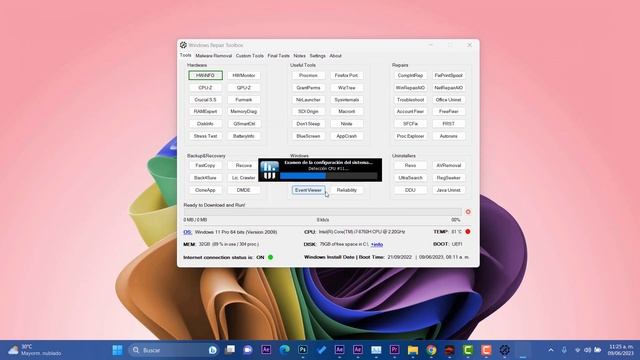
Task: Click the OS link in system info
Action: (187, 232)
